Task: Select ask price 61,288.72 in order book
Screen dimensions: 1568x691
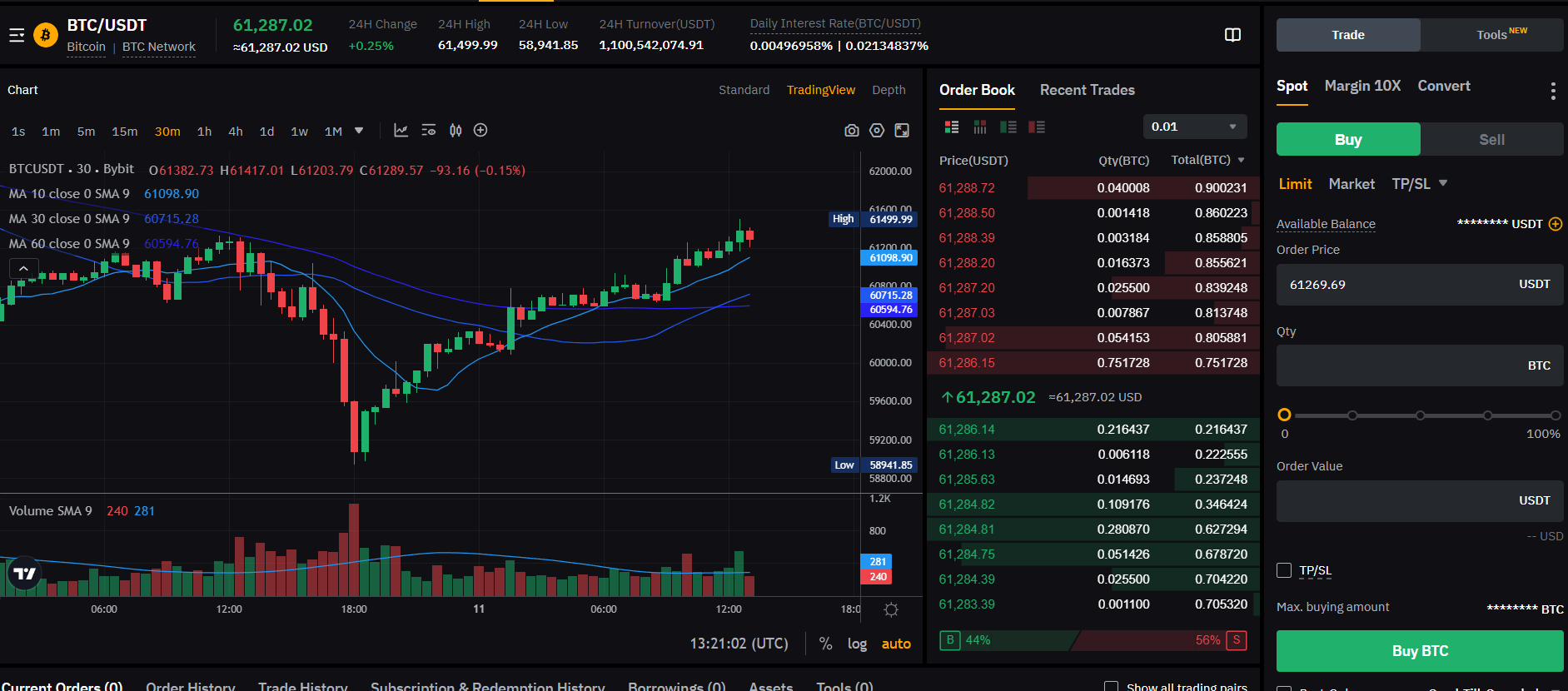Action: (x=967, y=188)
